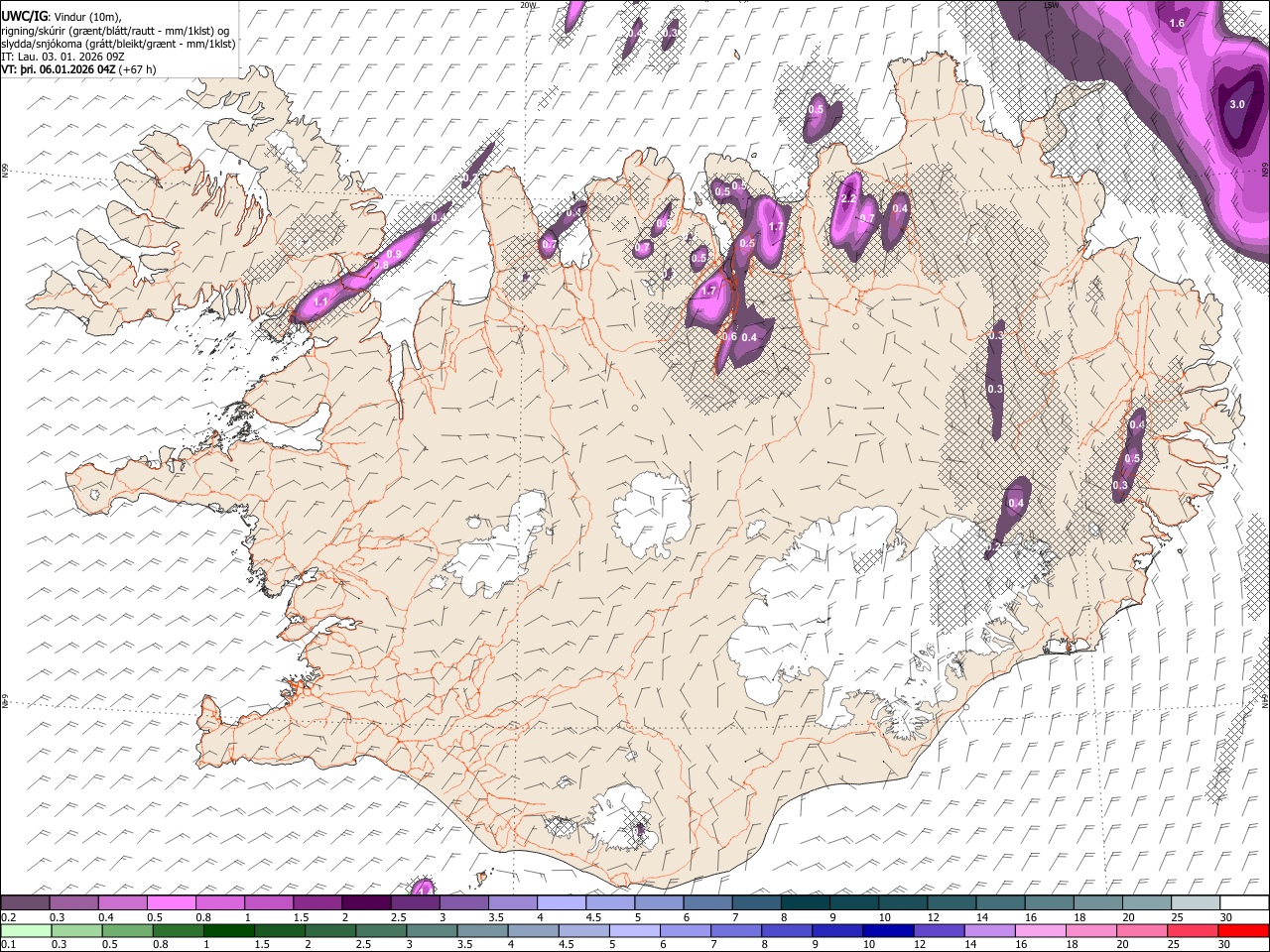Select the 0.2 dark mauve swatch, upper legend row
The height and width of the screenshot is (952, 1270).
click(x=25, y=903)
